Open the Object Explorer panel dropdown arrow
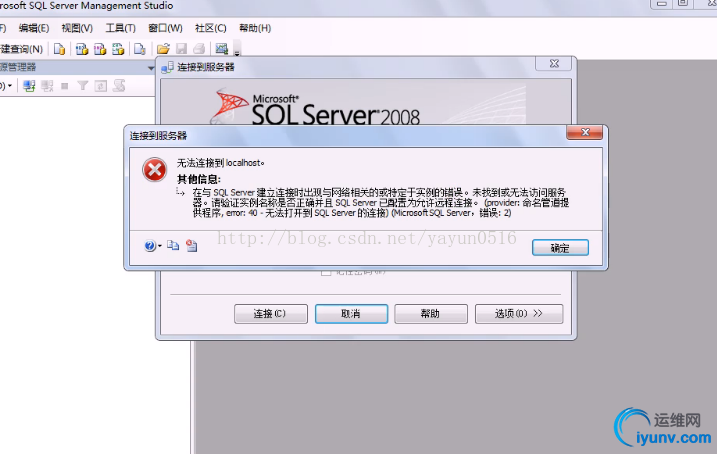717x454 pixels. pyautogui.click(x=150, y=68)
